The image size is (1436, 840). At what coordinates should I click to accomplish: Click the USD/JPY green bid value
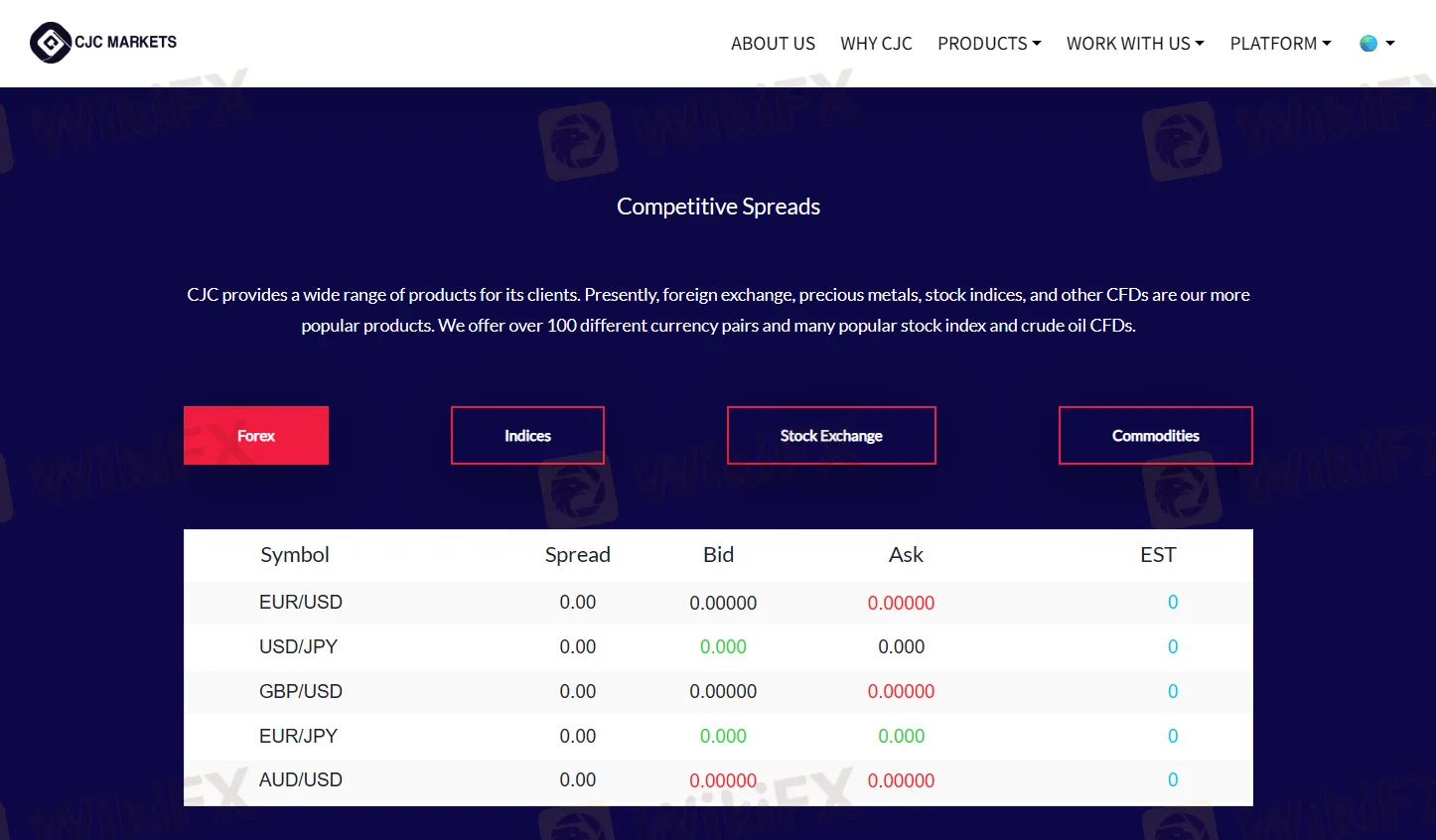[x=723, y=646]
